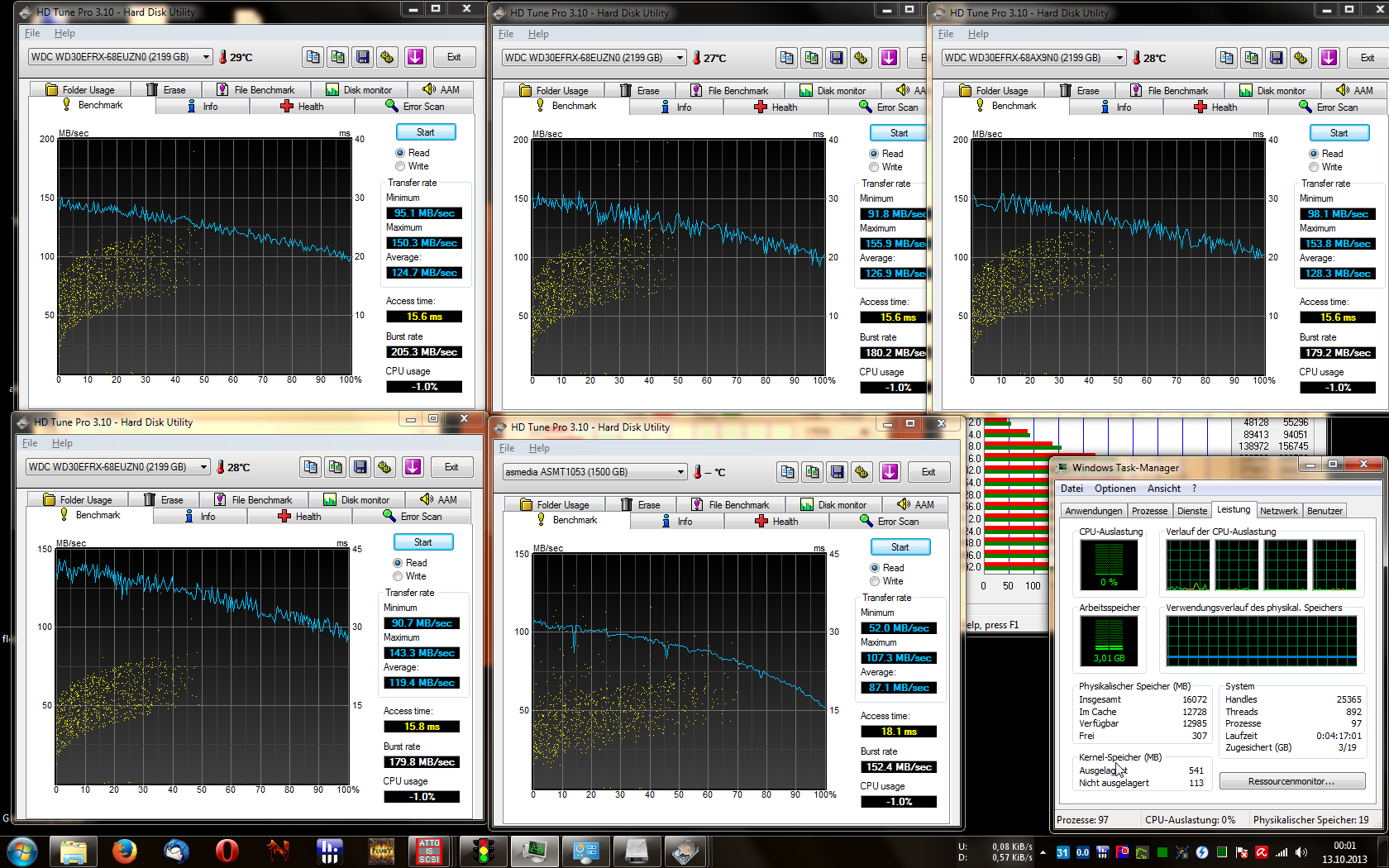Screen dimensions: 1389x868
Task: Copy info icon in the 15.8 ms window
Action: click(x=311, y=467)
